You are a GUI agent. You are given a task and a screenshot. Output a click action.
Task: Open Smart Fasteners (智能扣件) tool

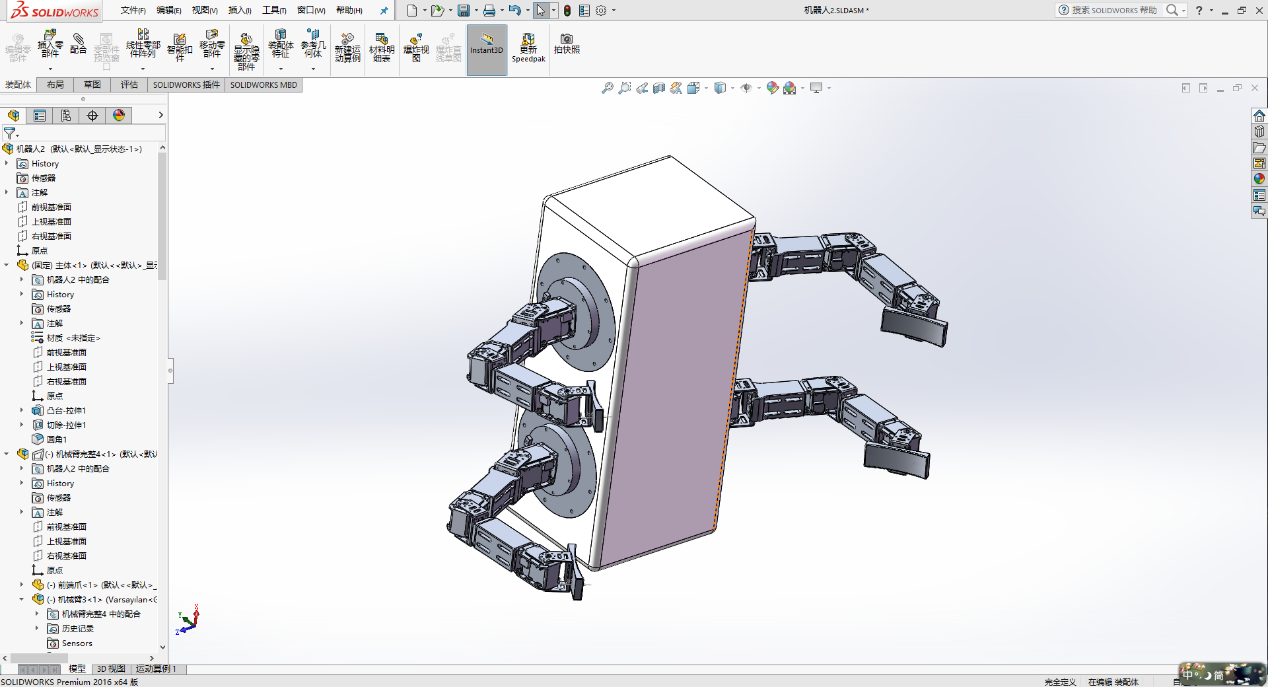coord(179,44)
